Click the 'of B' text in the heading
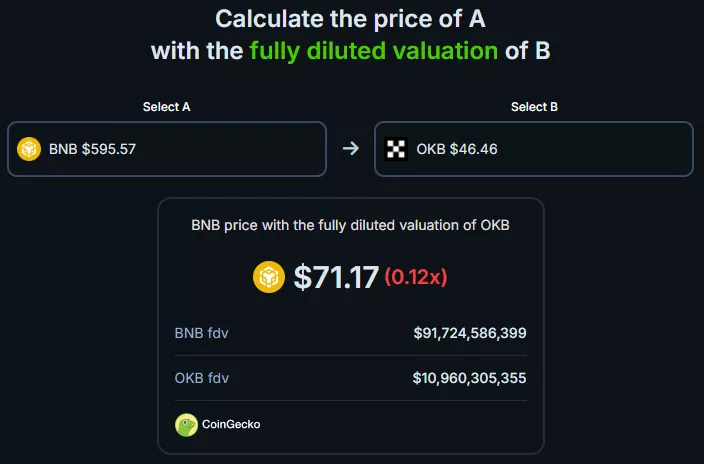Image resolution: width=704 pixels, height=464 pixels. pos(528,50)
